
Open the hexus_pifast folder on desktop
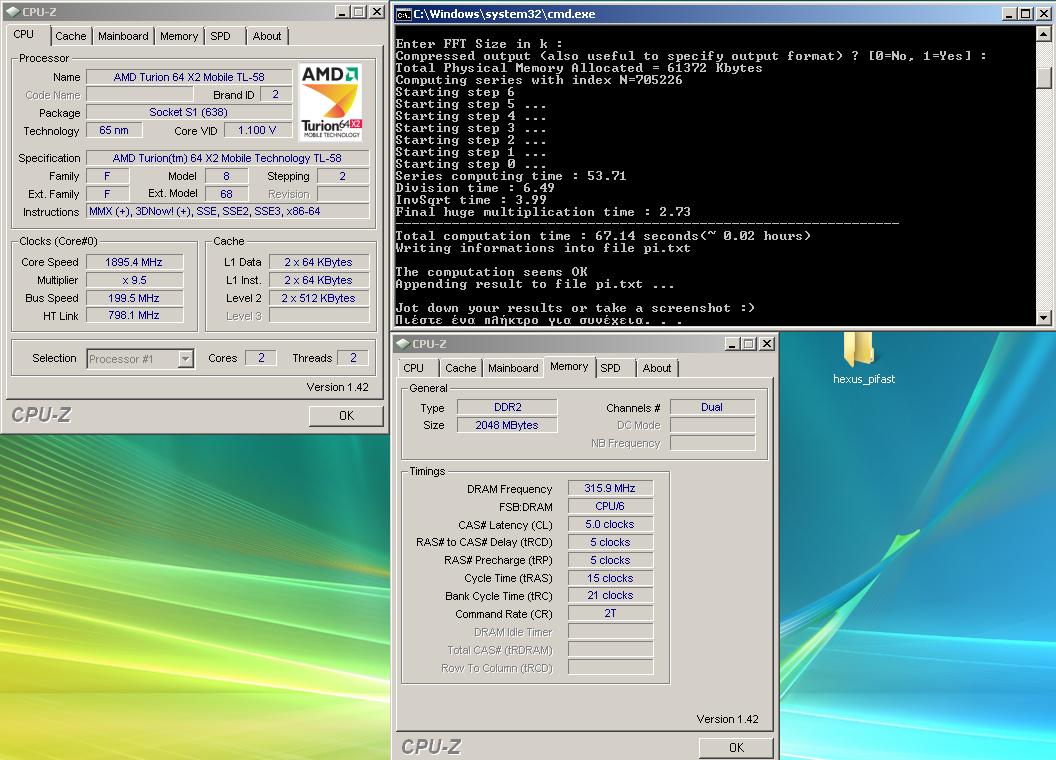pos(862,359)
